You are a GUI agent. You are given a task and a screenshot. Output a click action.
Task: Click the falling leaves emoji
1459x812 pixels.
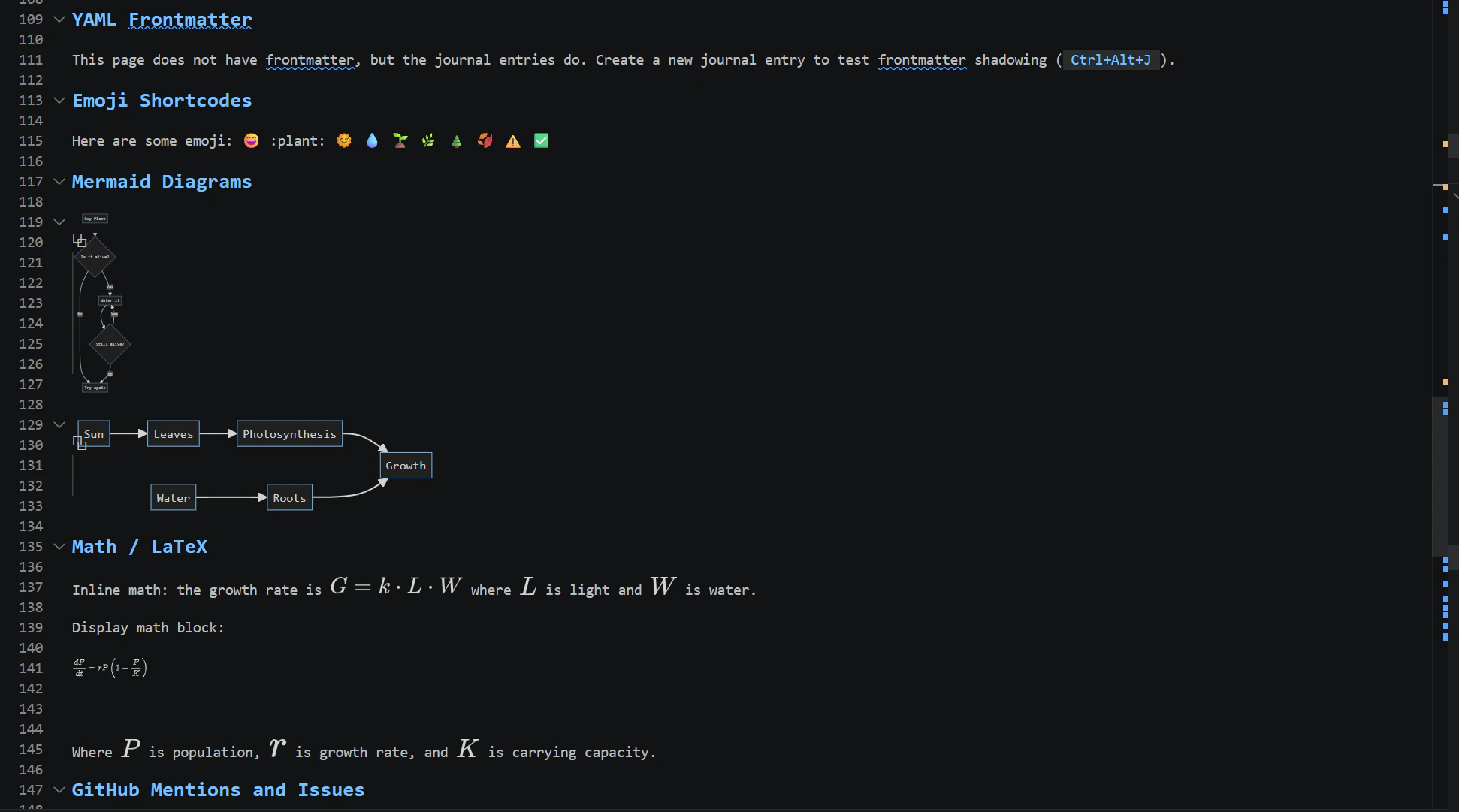point(485,140)
